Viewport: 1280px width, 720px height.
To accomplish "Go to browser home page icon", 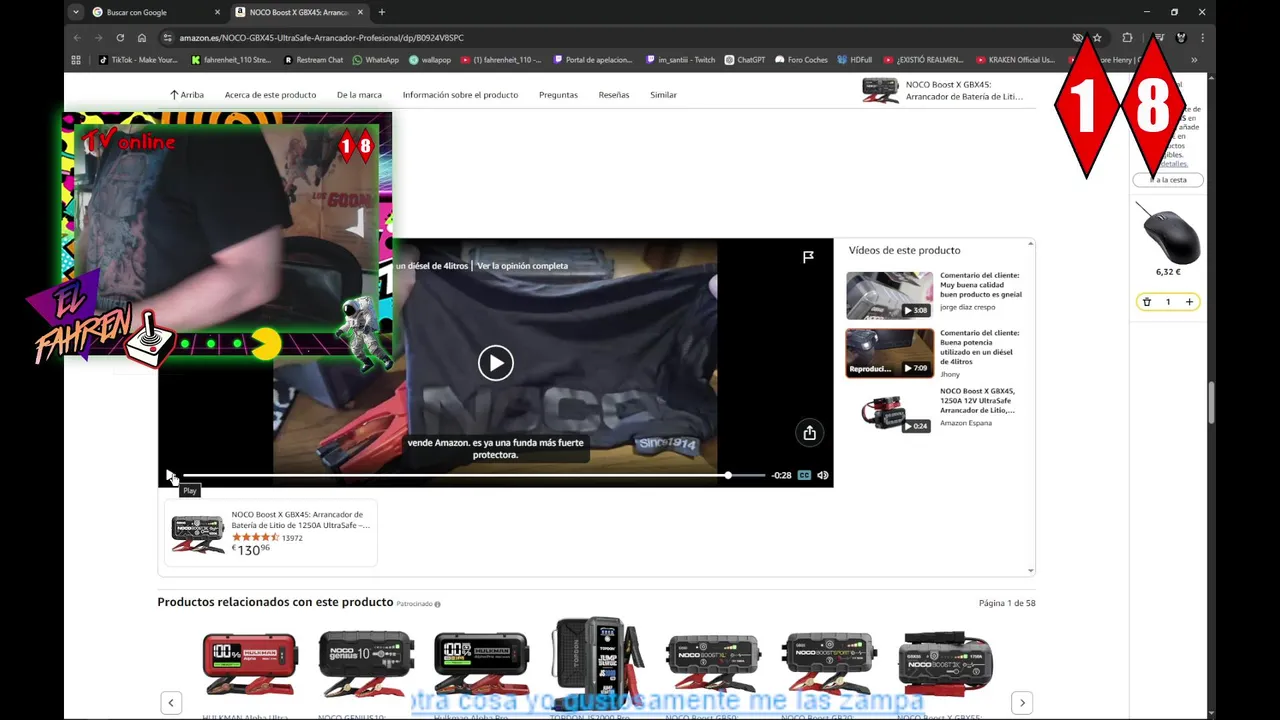I will point(142,38).
